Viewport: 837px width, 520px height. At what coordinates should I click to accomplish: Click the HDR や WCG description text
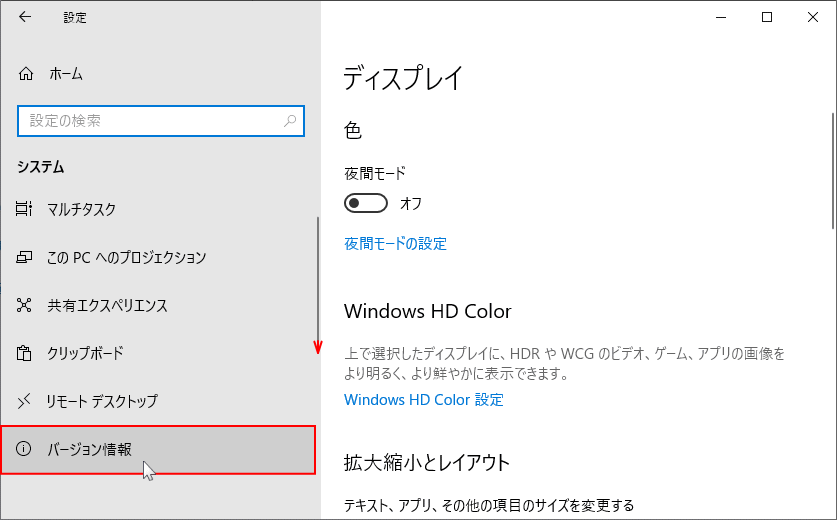(x=564, y=363)
